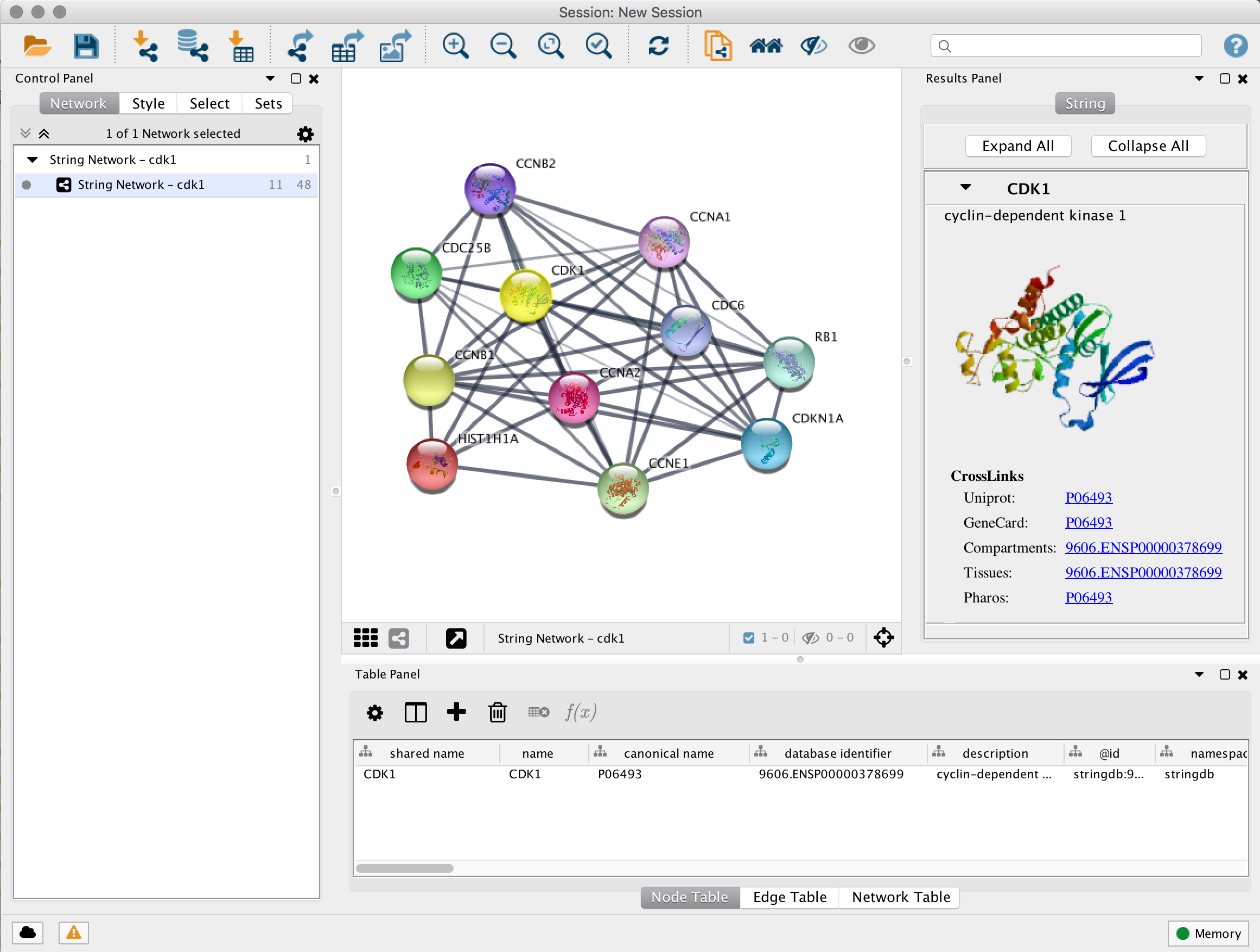
Task: Click the First Neighbors houses icon
Action: (x=766, y=46)
